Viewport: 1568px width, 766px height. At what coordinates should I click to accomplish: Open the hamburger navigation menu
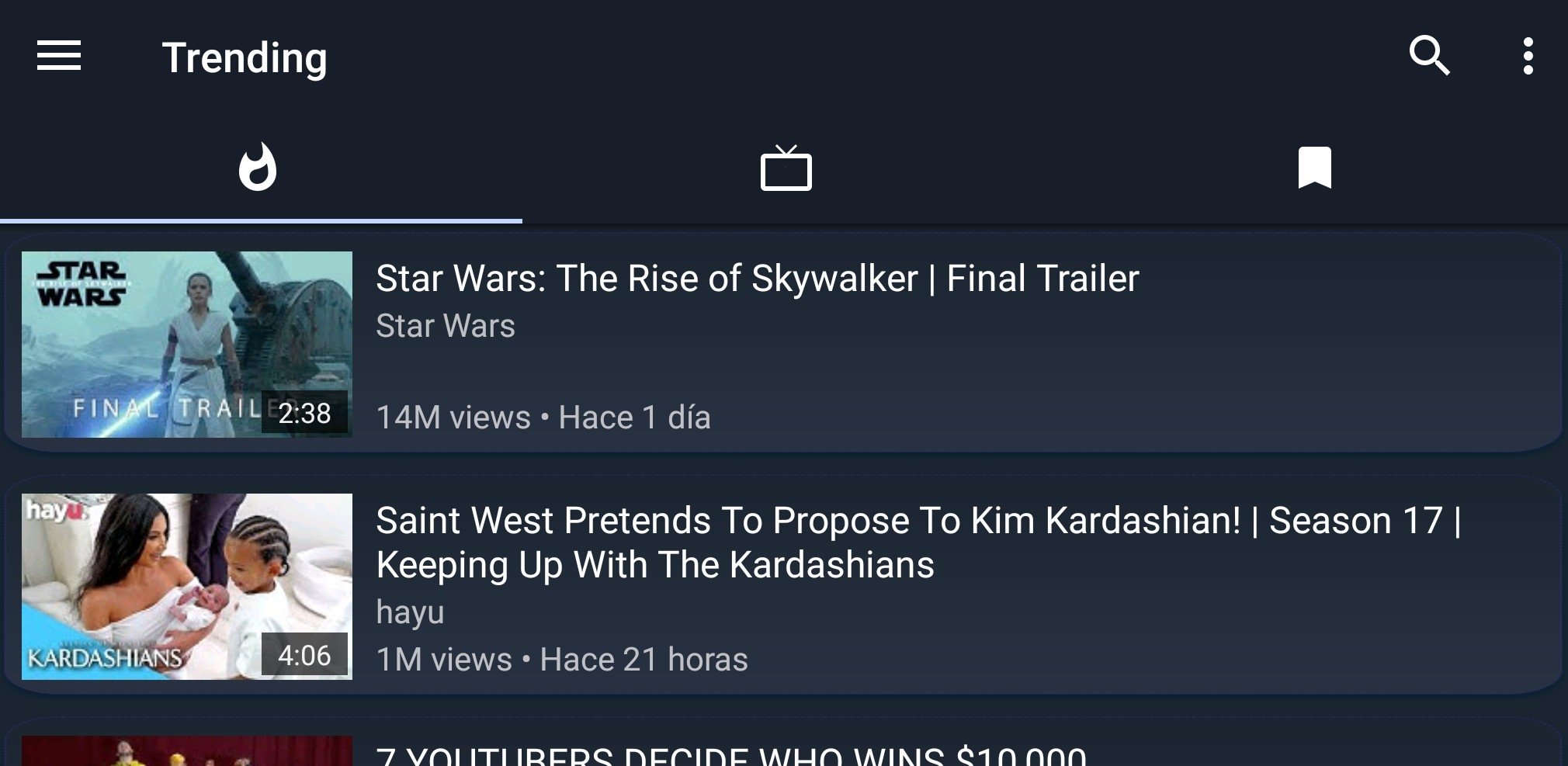(x=59, y=56)
